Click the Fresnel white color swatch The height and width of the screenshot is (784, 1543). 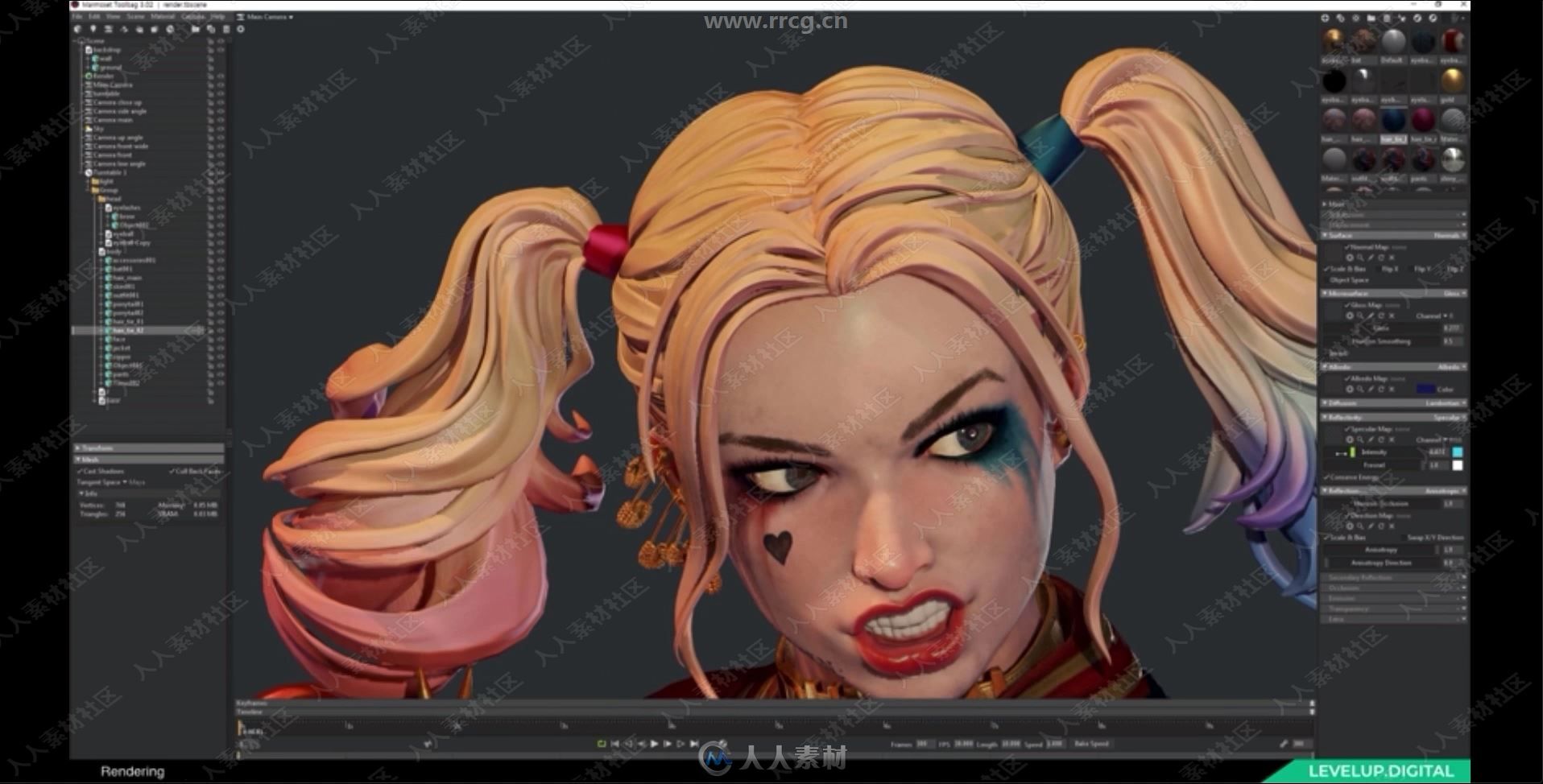tap(1458, 465)
